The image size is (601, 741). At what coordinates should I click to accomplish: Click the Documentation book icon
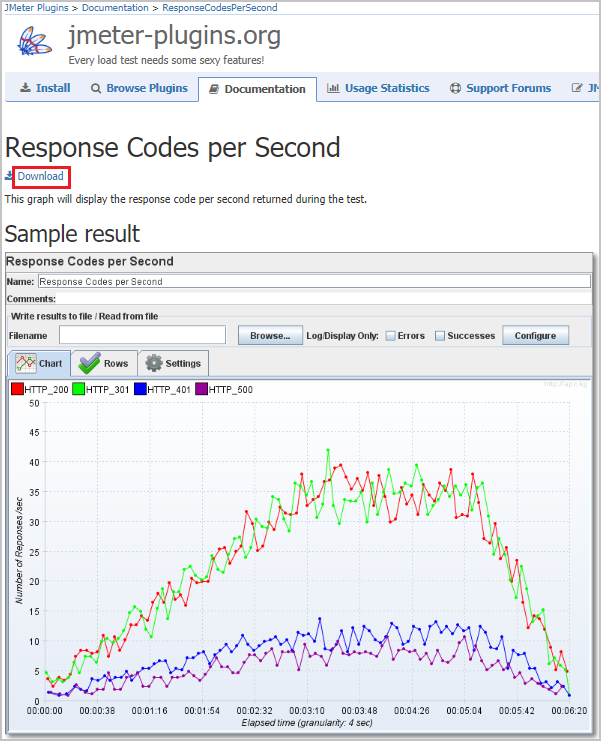tap(214, 89)
